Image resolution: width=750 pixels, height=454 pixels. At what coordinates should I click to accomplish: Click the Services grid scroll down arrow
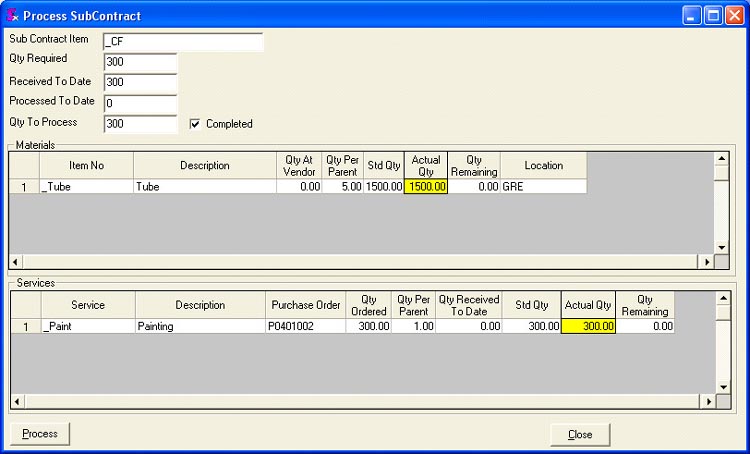pos(722,387)
